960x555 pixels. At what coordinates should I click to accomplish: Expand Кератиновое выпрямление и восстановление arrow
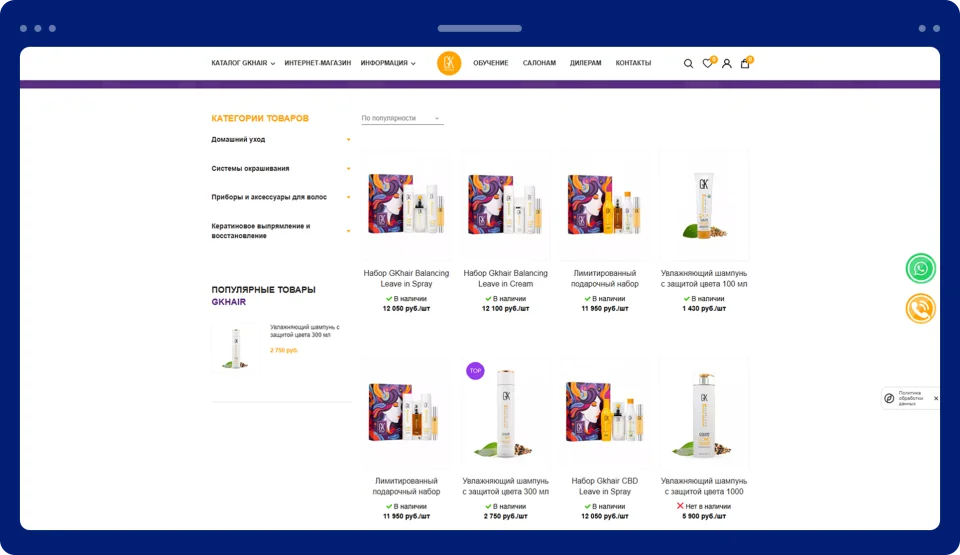point(348,231)
